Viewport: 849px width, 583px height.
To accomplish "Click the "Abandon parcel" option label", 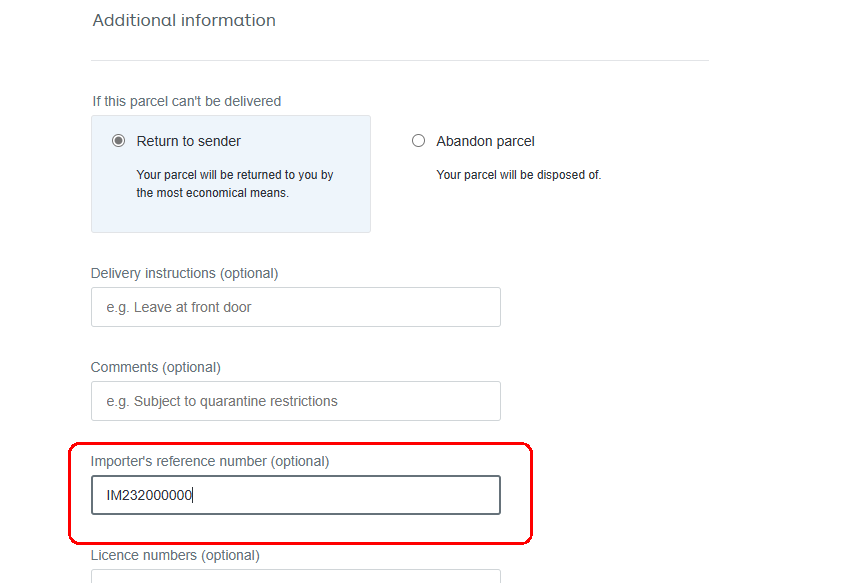I will (x=485, y=141).
